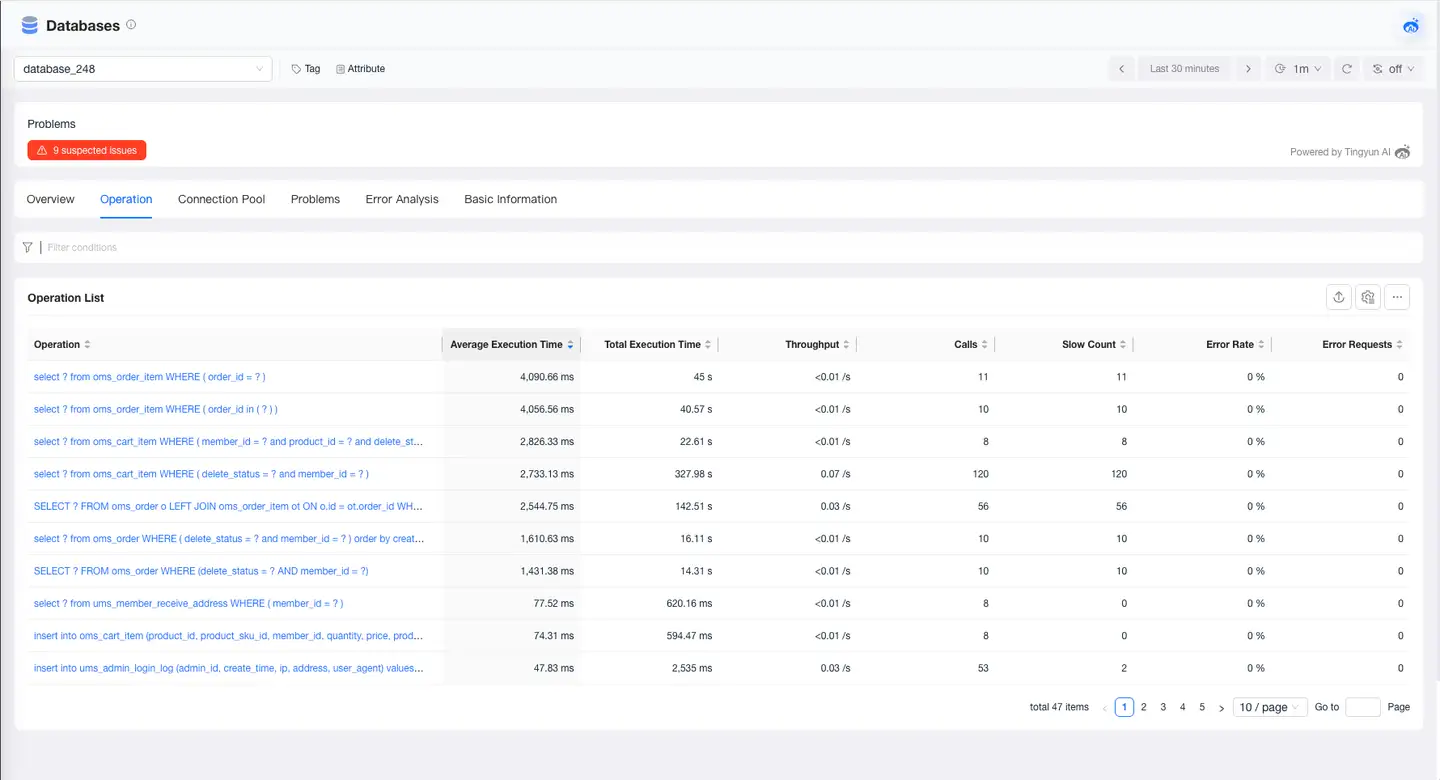Open the column settings gear in Operation List

pyautogui.click(x=1368, y=297)
